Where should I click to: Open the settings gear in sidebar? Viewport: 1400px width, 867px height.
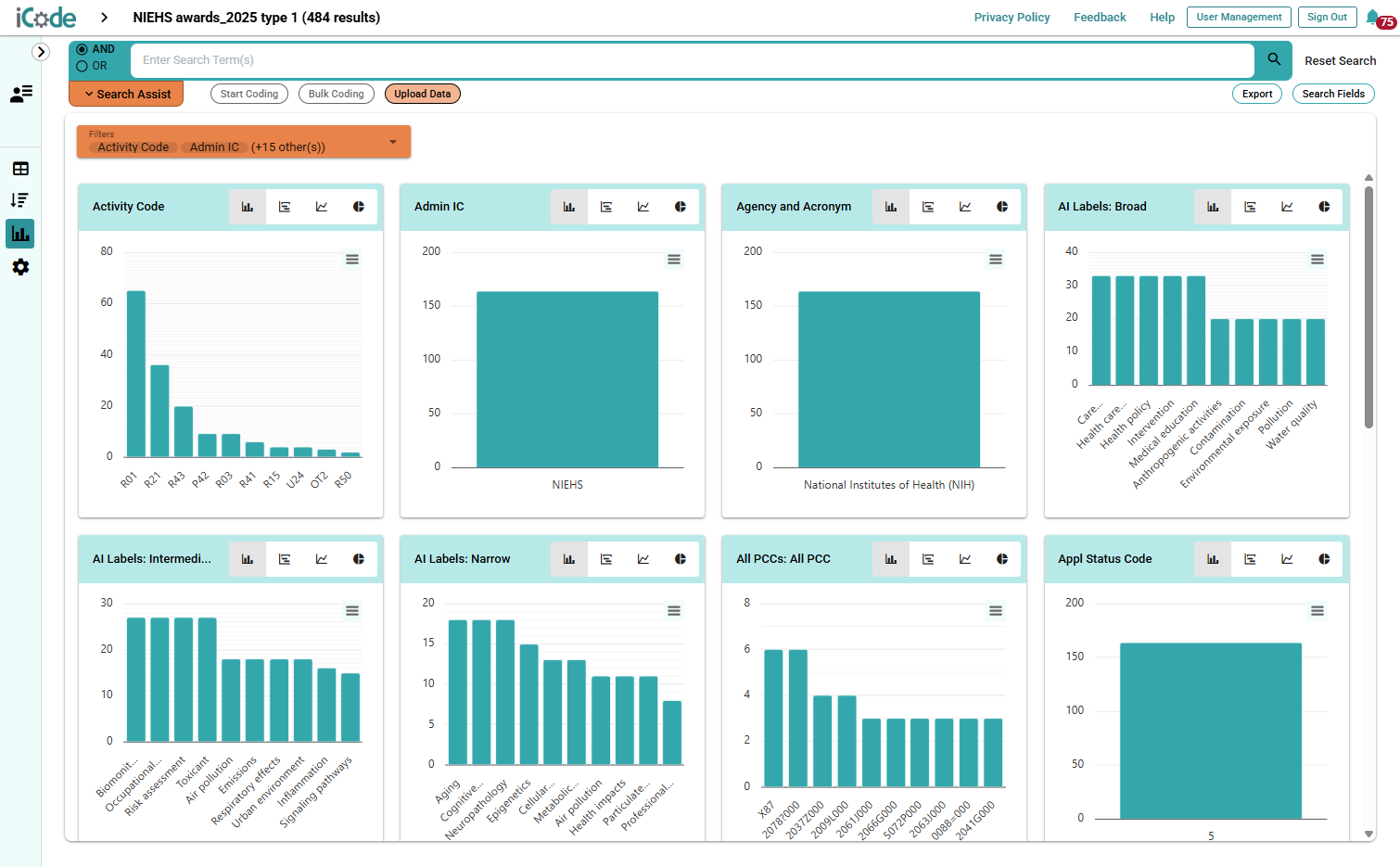pos(20,267)
